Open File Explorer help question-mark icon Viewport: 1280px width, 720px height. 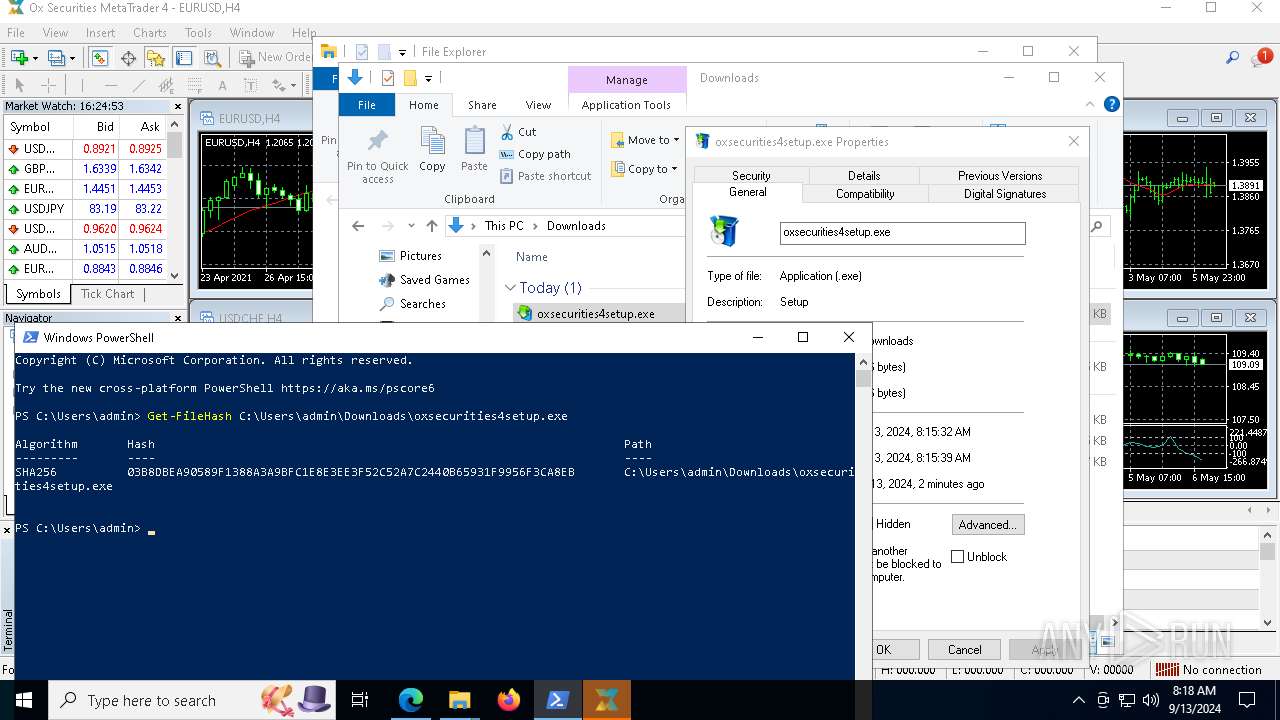(x=1111, y=104)
